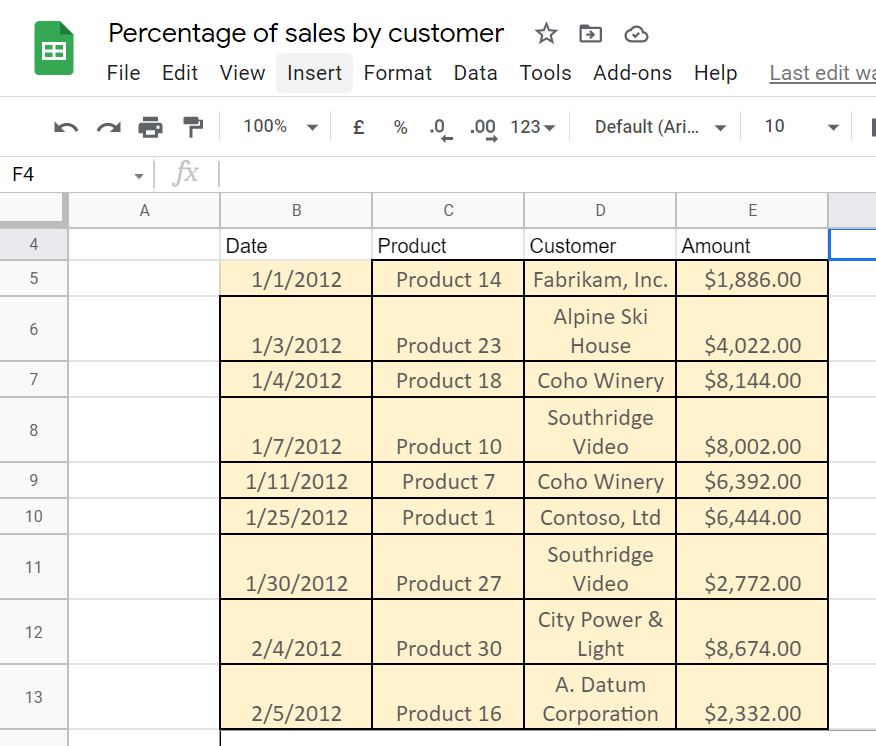The width and height of the screenshot is (876, 746).
Task: Select the paint format tool
Action: coord(192,127)
